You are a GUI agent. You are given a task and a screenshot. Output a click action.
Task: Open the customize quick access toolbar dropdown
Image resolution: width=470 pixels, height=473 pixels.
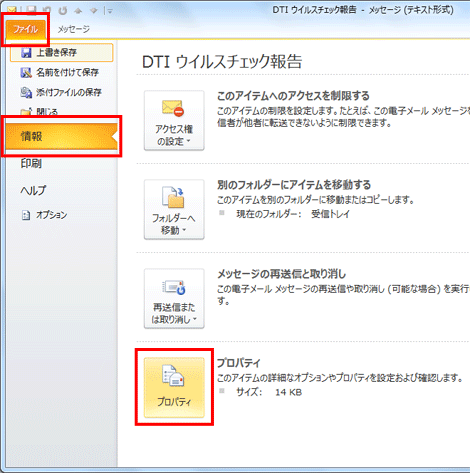(x=110, y=11)
